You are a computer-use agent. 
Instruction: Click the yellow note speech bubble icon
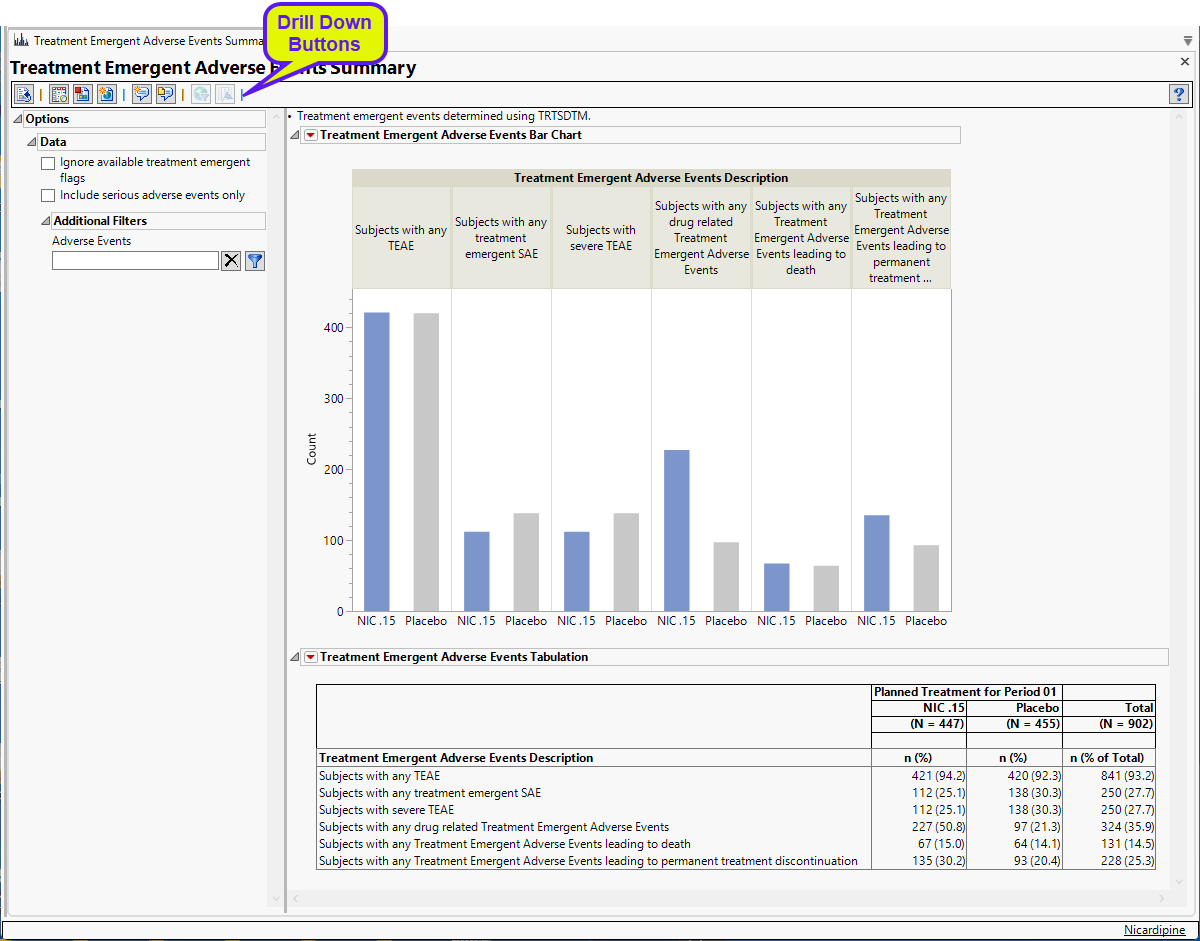pos(165,94)
